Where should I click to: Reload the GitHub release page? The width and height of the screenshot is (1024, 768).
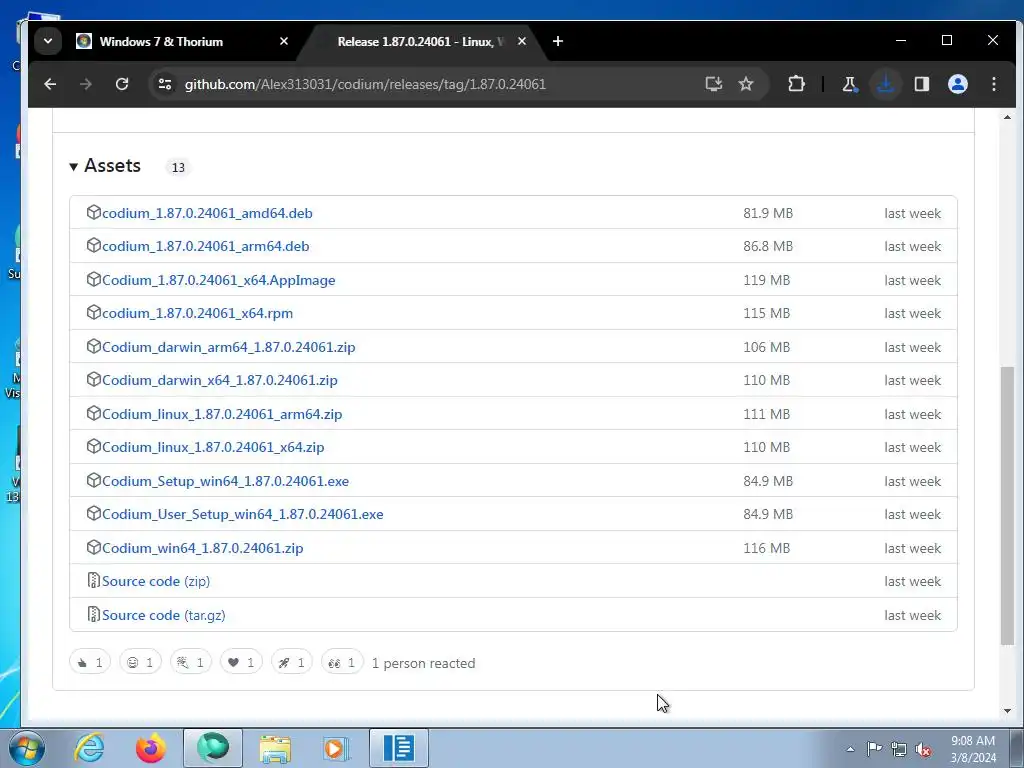click(121, 84)
